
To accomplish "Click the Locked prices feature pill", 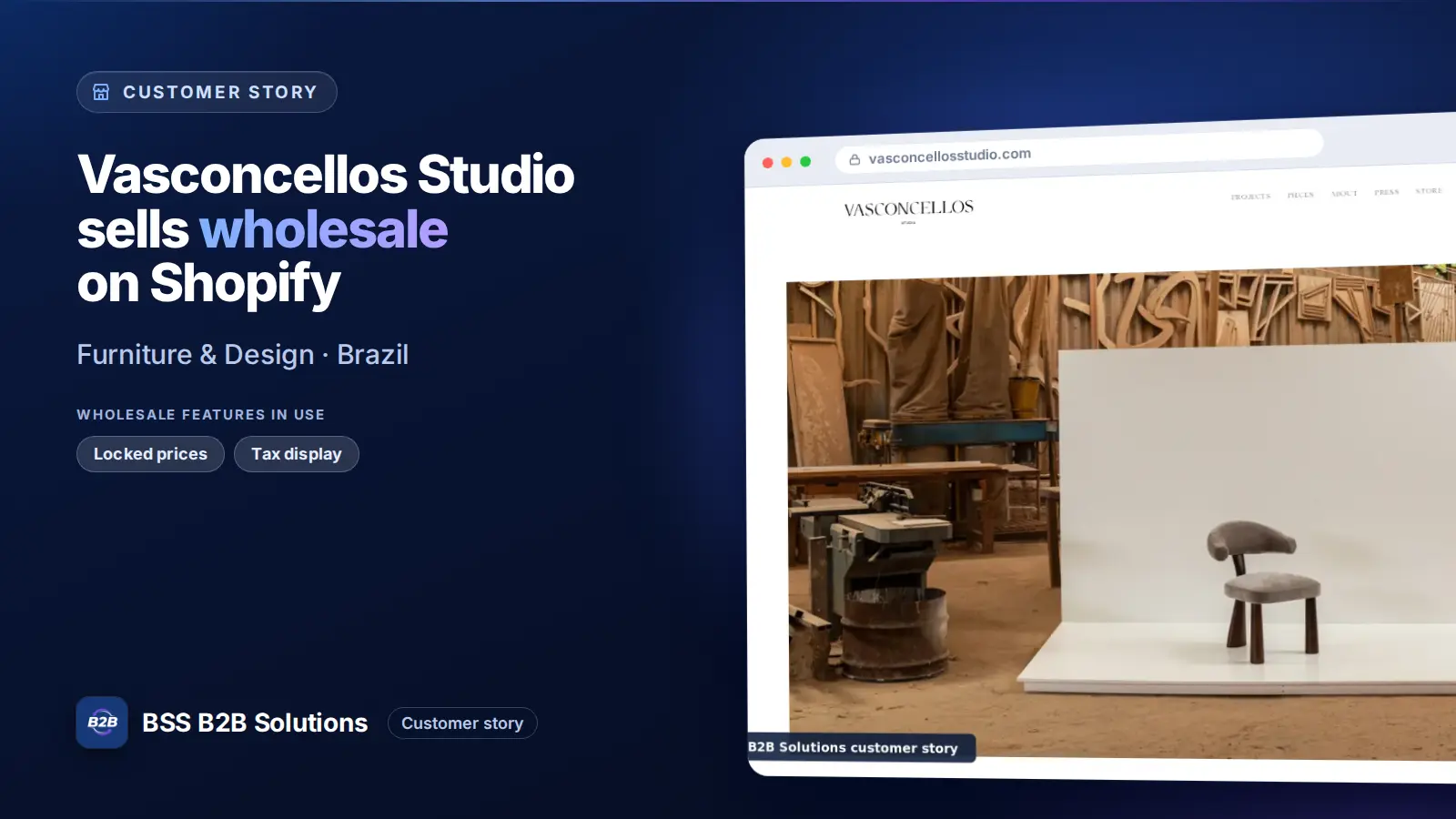I will (x=150, y=454).
